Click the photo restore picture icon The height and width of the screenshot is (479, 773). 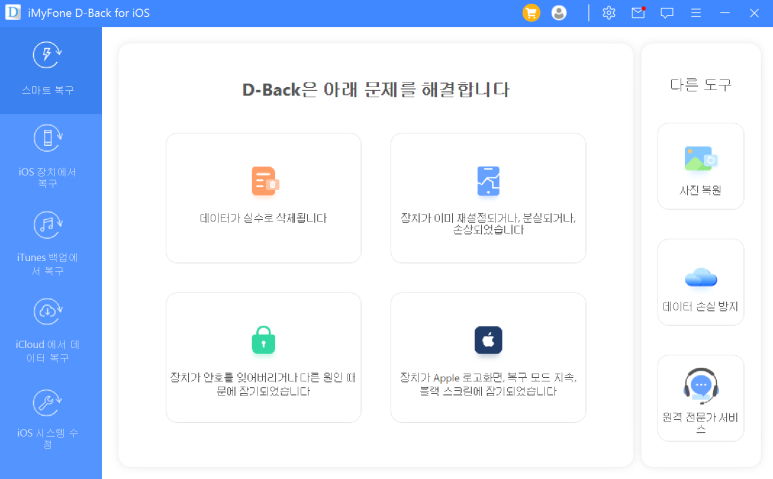coord(701,159)
